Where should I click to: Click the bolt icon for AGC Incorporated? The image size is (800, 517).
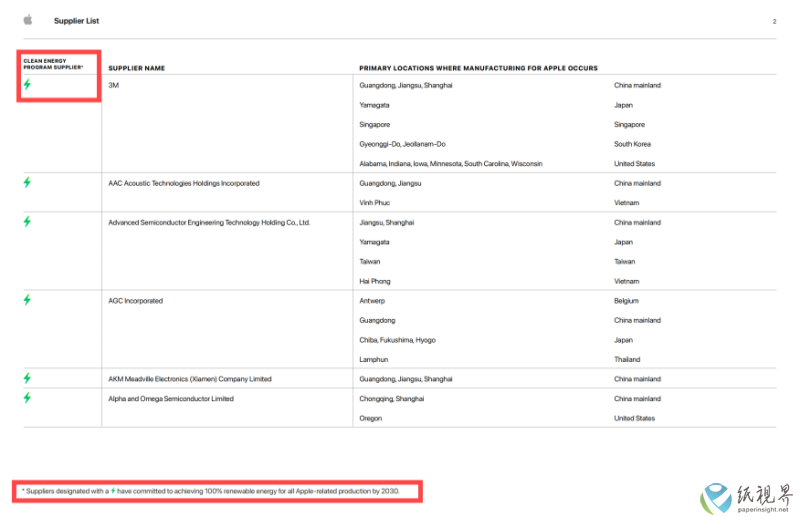click(x=28, y=300)
